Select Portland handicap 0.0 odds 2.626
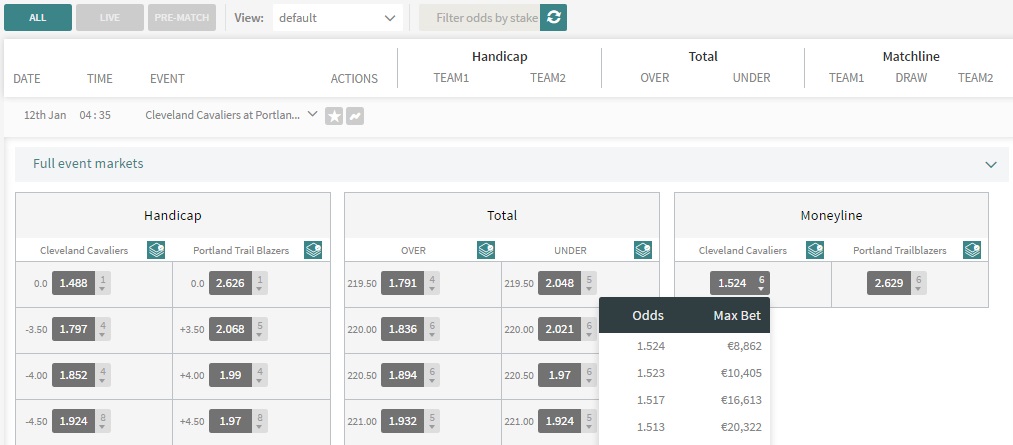This screenshot has width=1013, height=445. pyautogui.click(x=231, y=283)
